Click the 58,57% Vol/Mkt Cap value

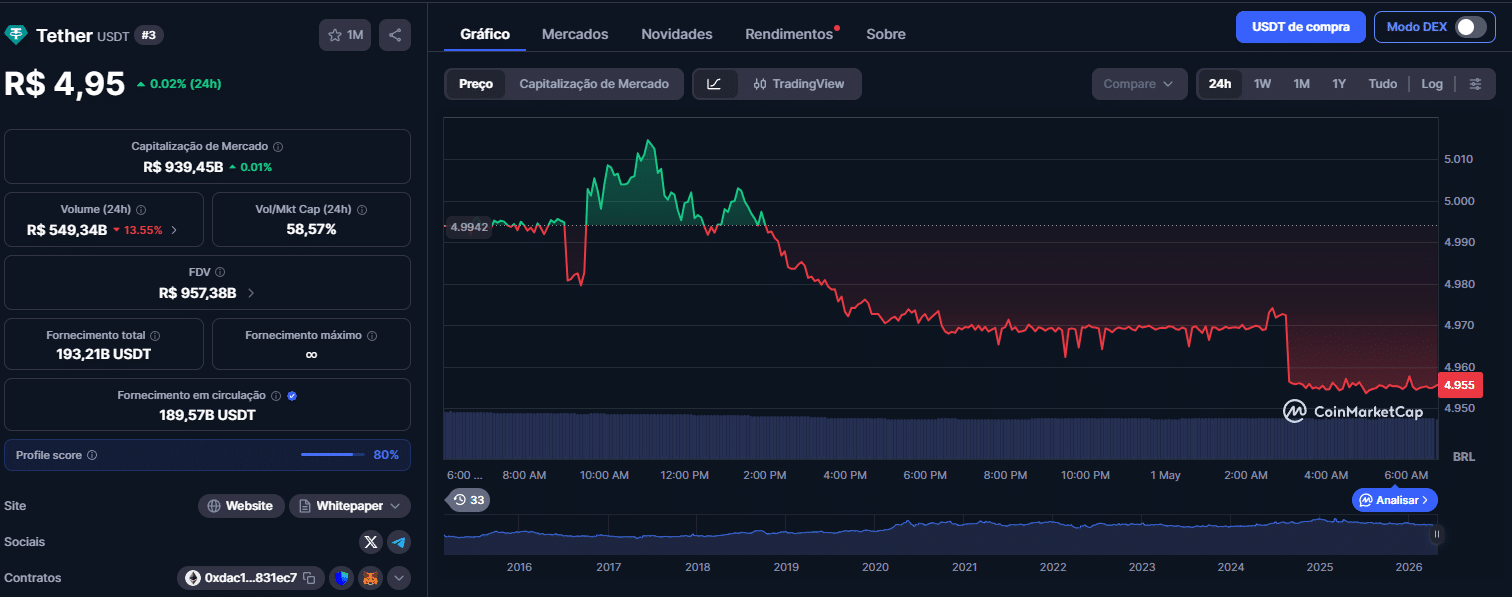pos(311,229)
